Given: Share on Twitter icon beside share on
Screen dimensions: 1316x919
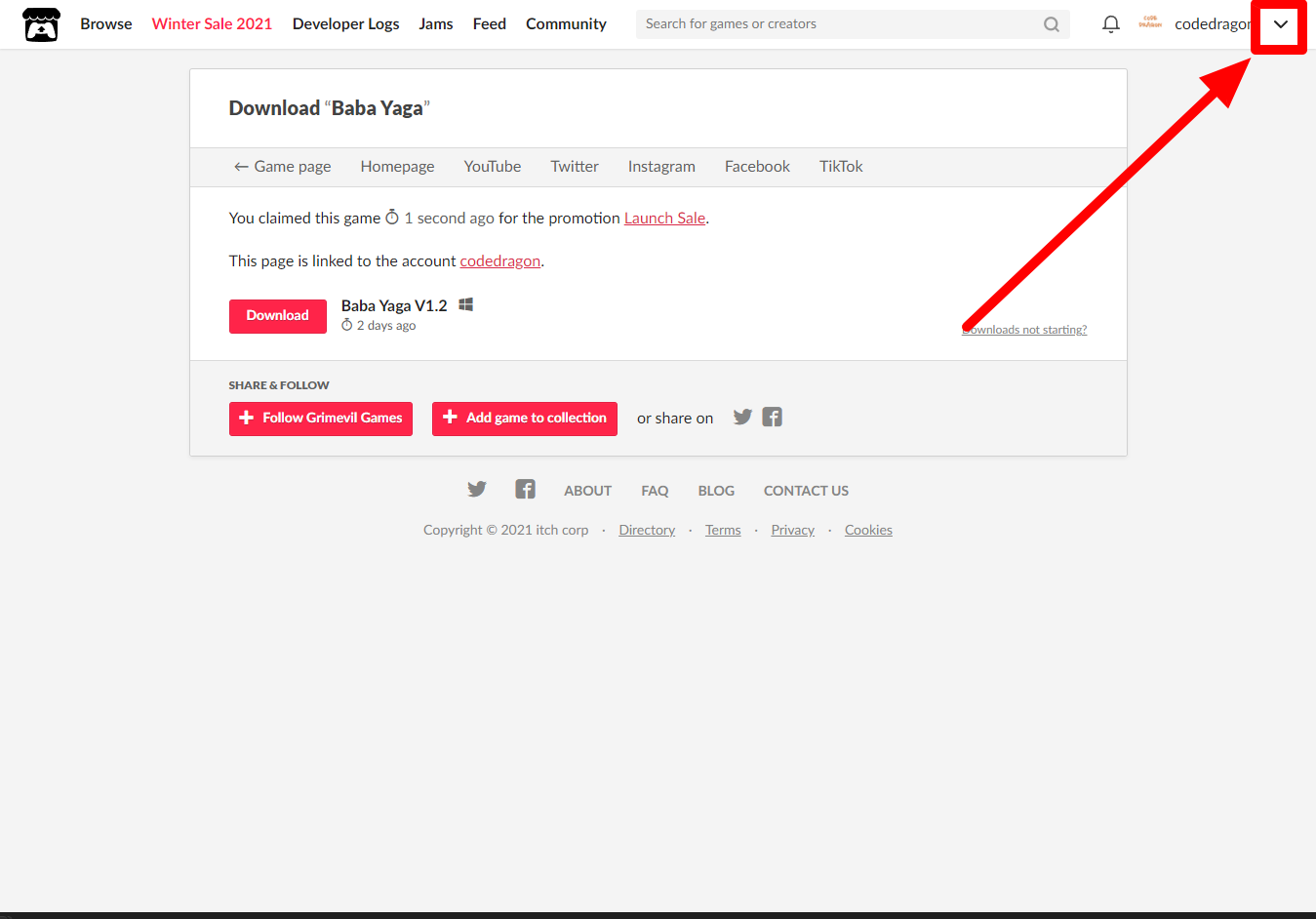Looking at the screenshot, I should (x=742, y=417).
